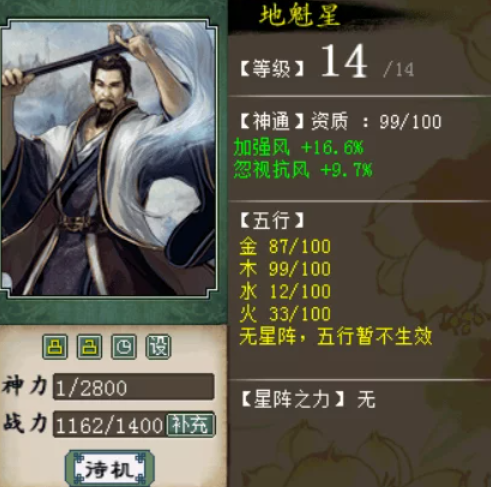Screen dimensions: 491x487
Task: Select the 水 12/100 element row
Action: point(285,291)
